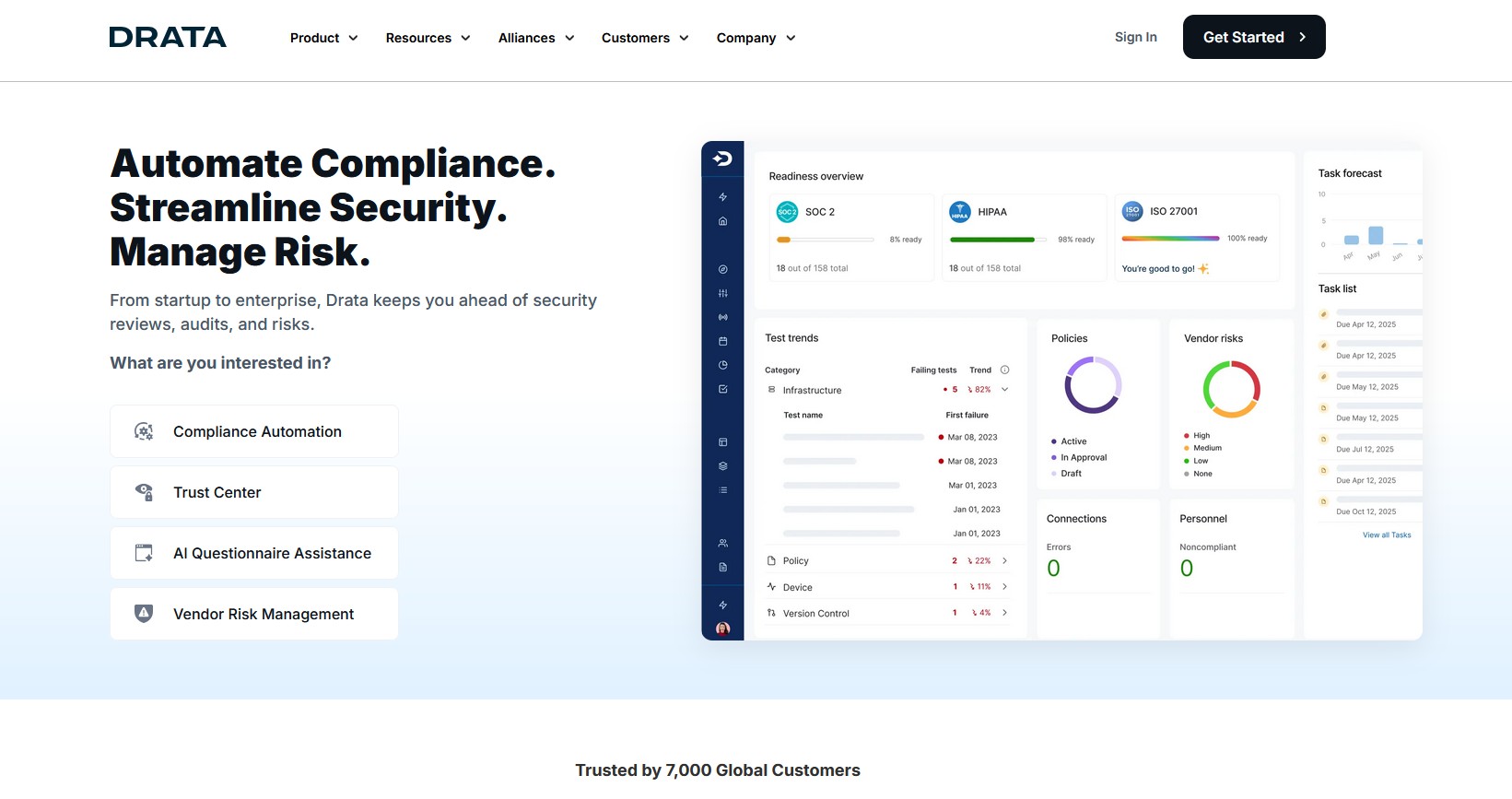Click the compass icon in dashboard sidebar
This screenshot has width=1512, height=799.
pyautogui.click(x=722, y=269)
